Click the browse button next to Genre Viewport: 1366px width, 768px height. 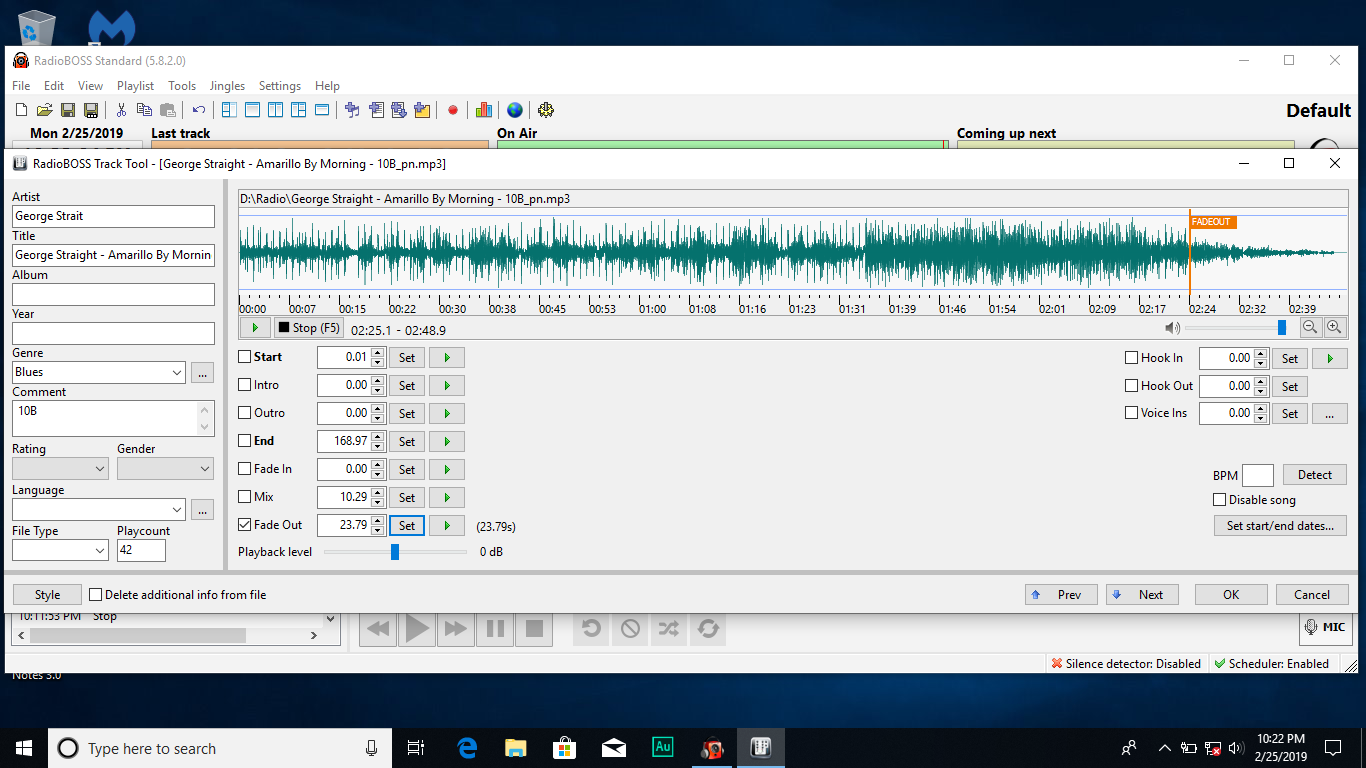(x=202, y=372)
